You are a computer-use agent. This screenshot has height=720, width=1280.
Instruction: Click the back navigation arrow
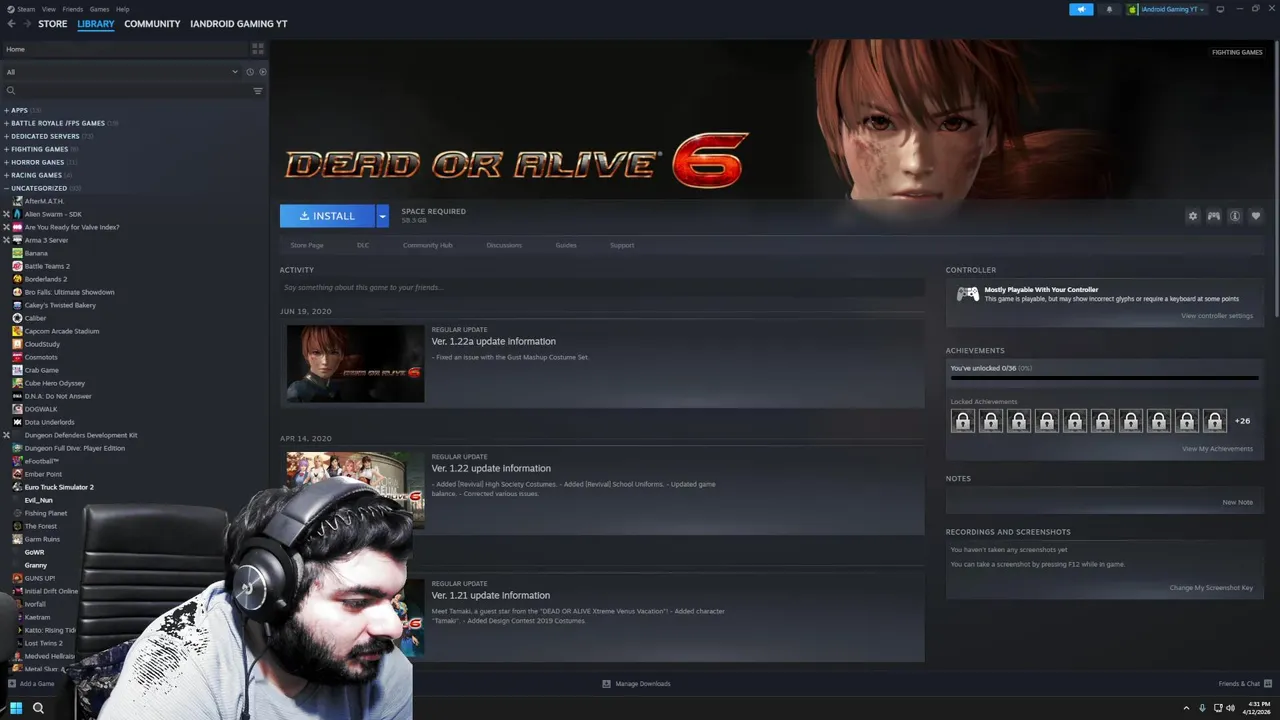pos(11,24)
